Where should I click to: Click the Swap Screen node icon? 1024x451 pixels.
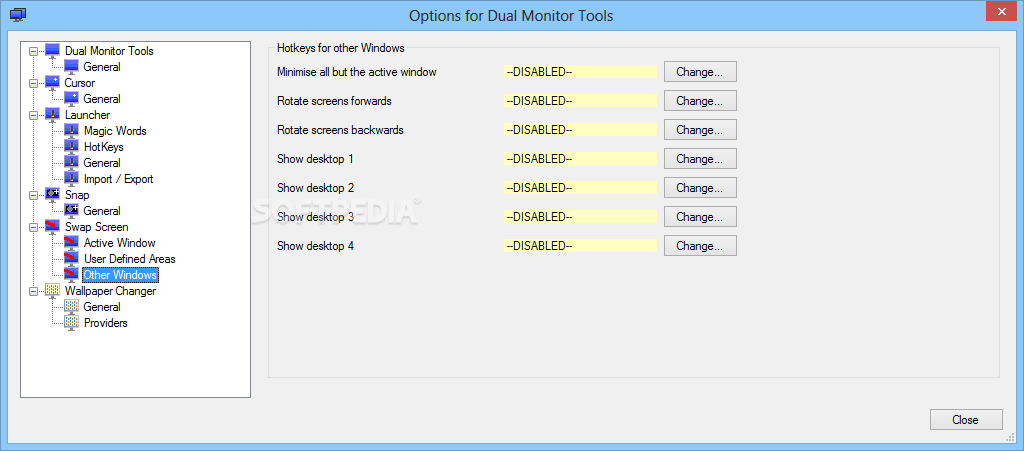point(52,227)
